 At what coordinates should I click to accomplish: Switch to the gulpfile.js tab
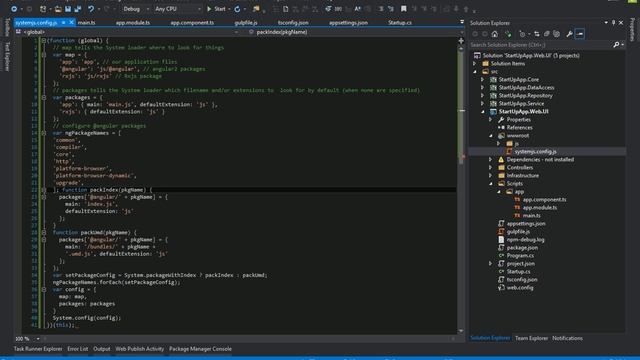[x=246, y=22]
